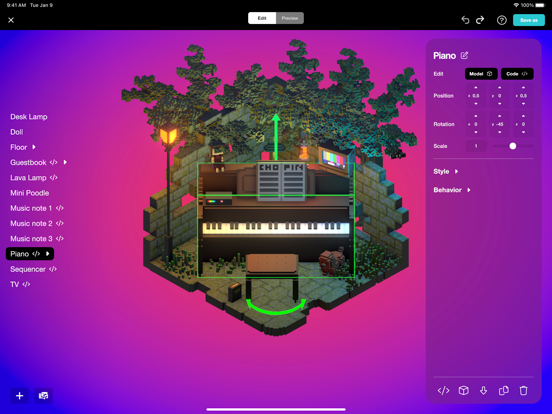
Task: Click the code icon beside Sequencer
Action: point(53,269)
